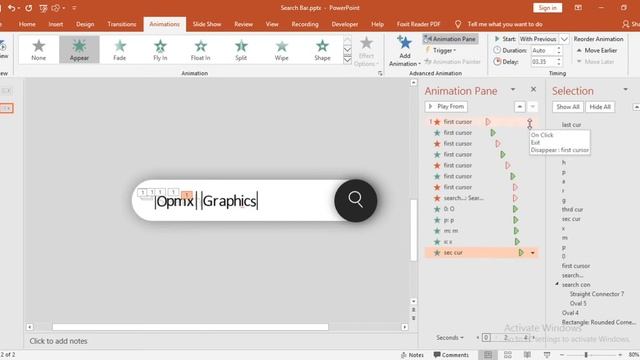Screen dimensions: 640x360
Task: Click Move Earlier to reorder animation
Action: coord(597,51)
